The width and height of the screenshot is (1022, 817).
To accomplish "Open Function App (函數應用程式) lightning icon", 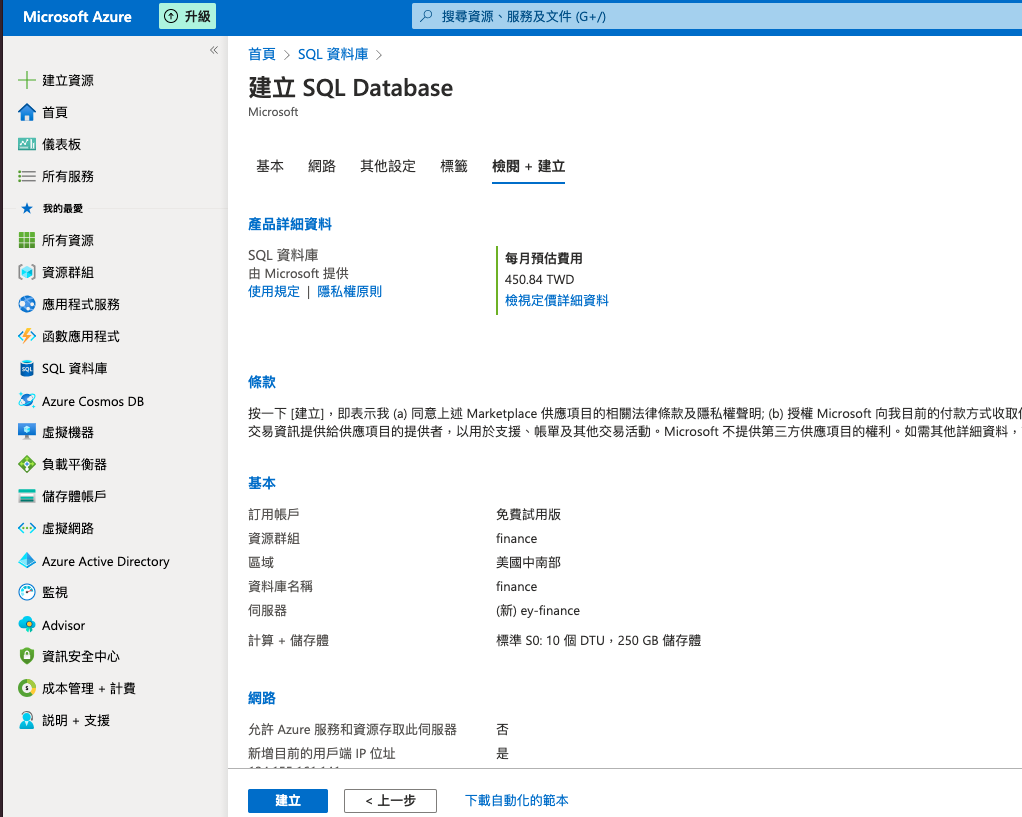I will (27, 336).
